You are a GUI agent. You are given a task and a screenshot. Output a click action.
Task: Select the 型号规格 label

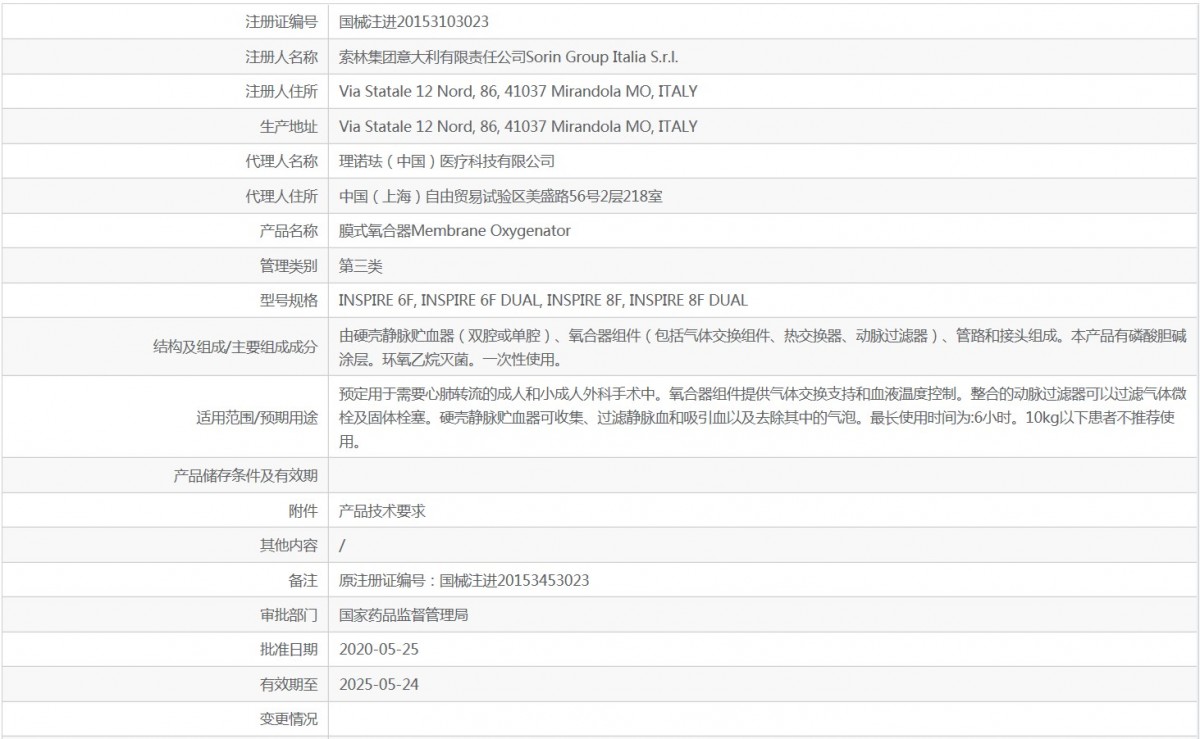click(289, 300)
